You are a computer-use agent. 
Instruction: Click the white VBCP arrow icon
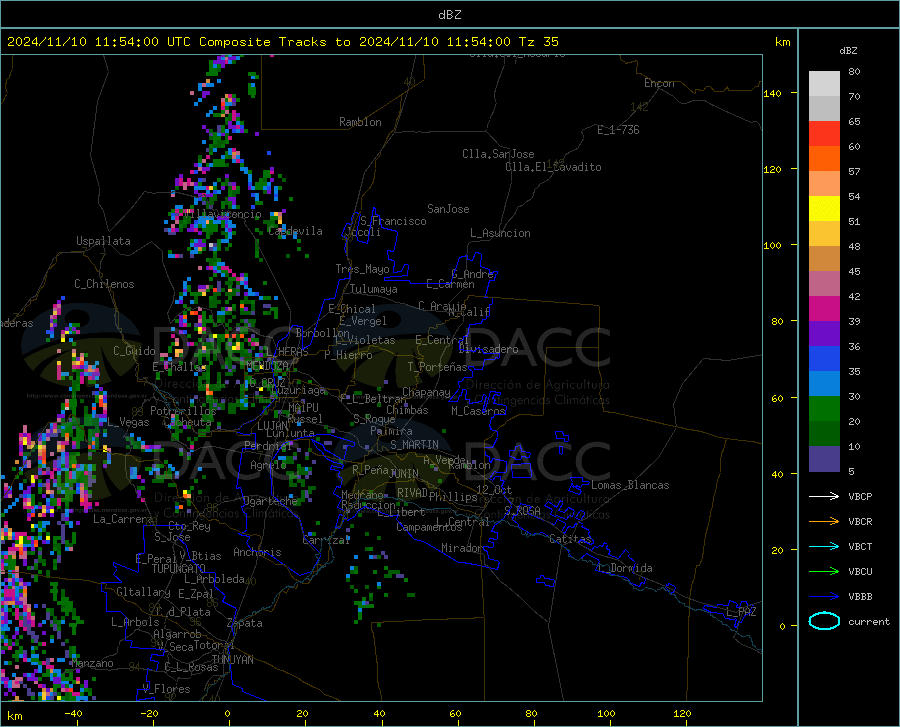point(824,496)
